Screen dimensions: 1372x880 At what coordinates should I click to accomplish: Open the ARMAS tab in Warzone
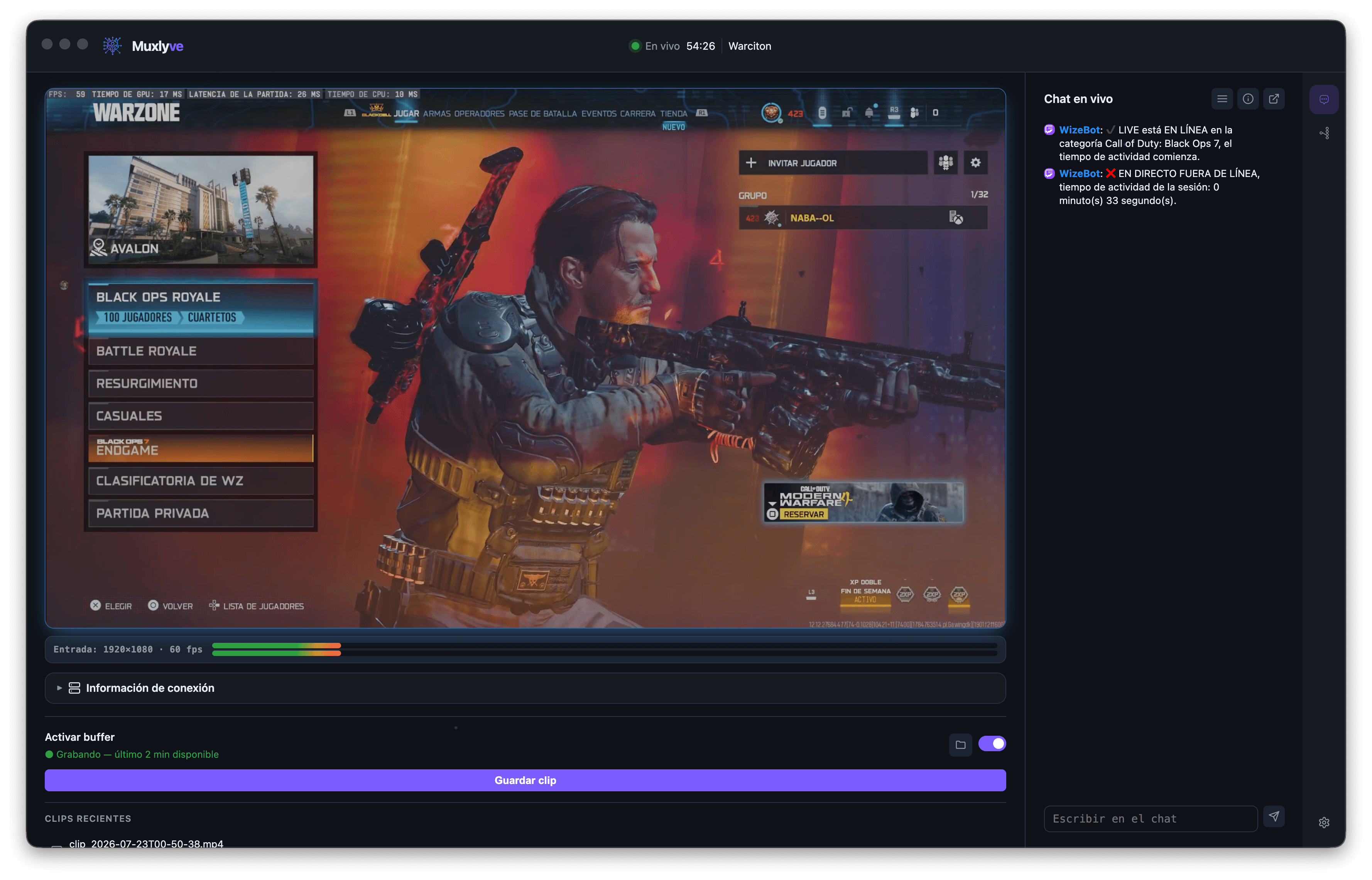[436, 113]
